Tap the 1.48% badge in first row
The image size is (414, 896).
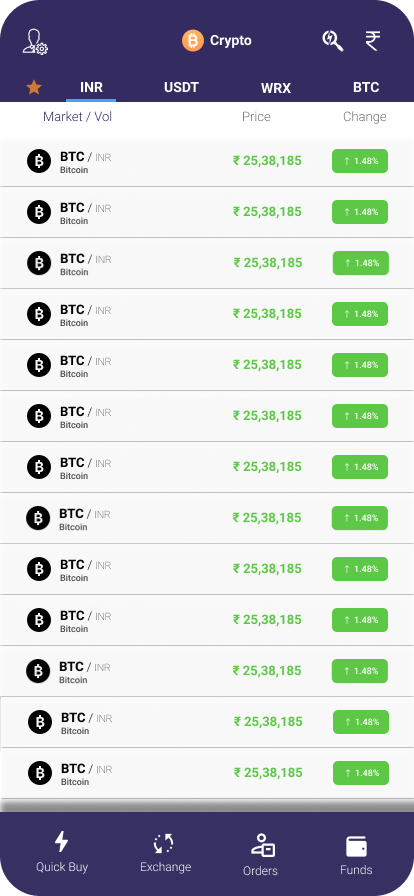pos(360,161)
